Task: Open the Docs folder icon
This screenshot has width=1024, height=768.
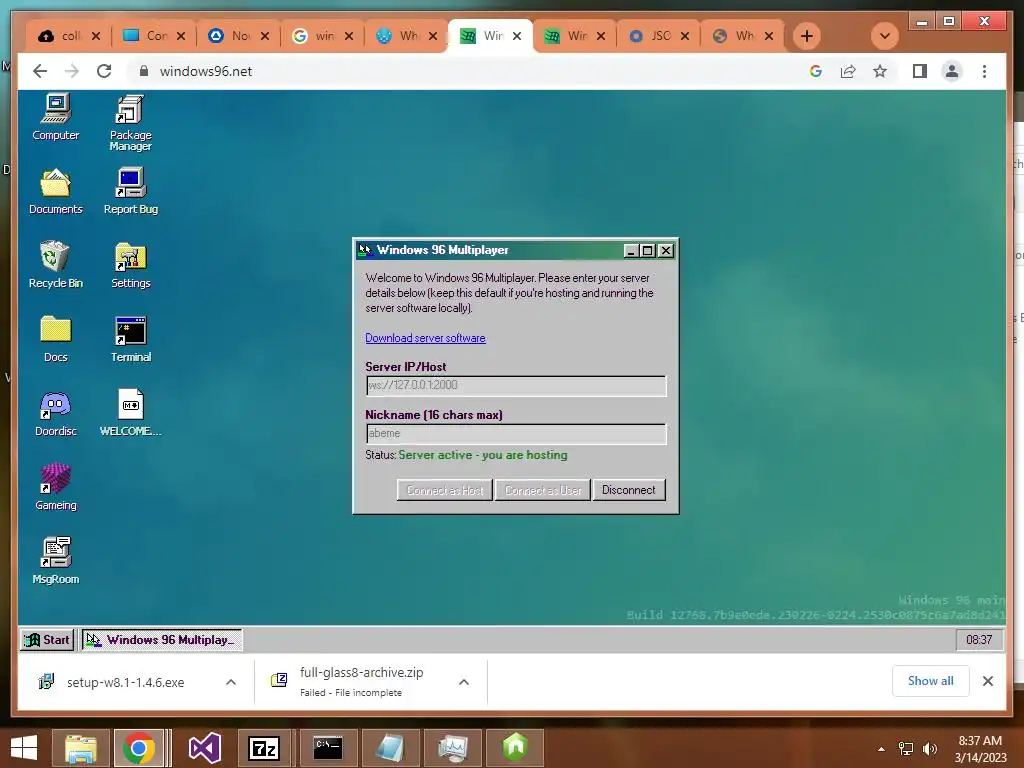Action: [56, 339]
